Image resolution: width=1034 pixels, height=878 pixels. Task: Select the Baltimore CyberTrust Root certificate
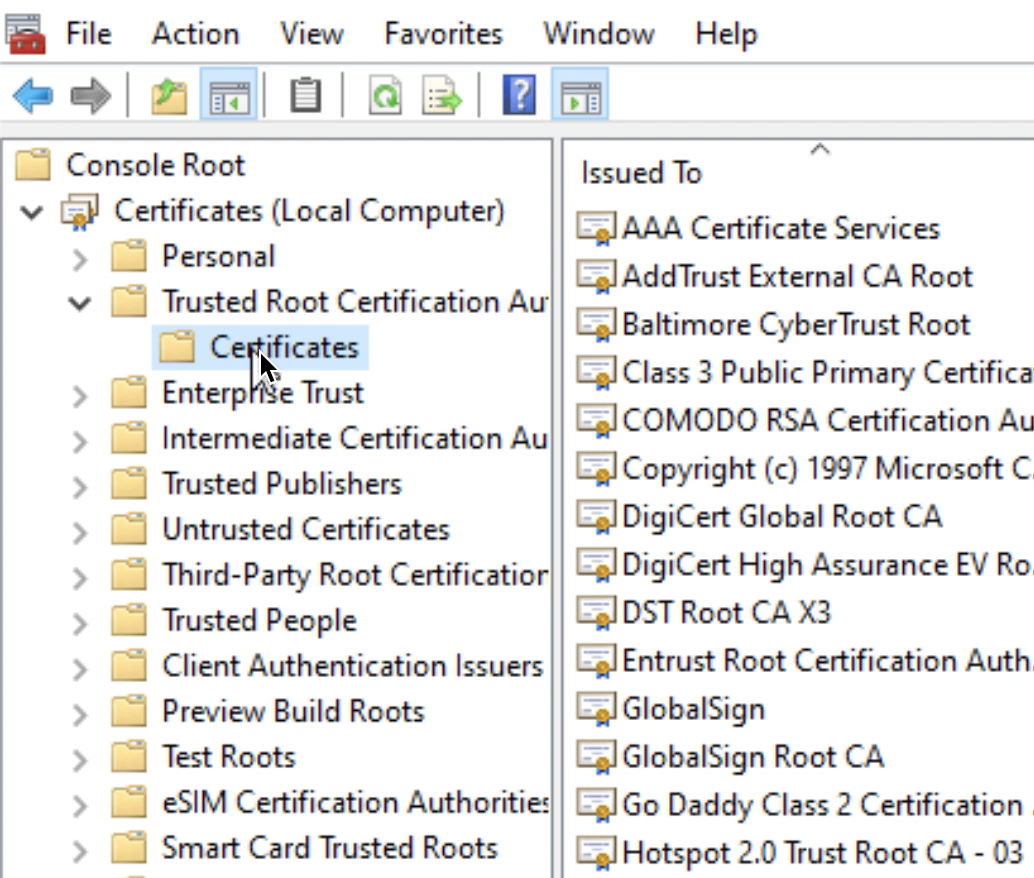point(795,325)
